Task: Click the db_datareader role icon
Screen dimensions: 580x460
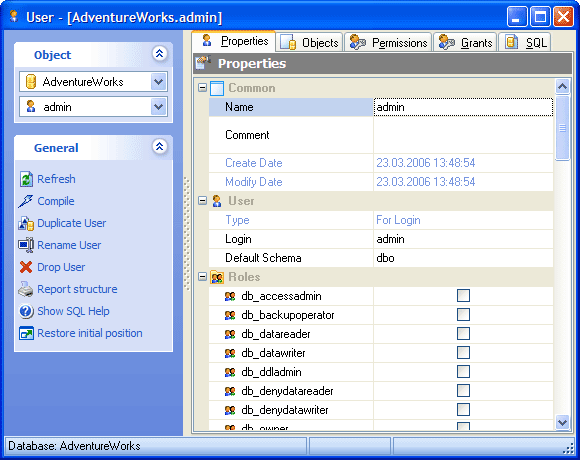Action: (x=230, y=334)
